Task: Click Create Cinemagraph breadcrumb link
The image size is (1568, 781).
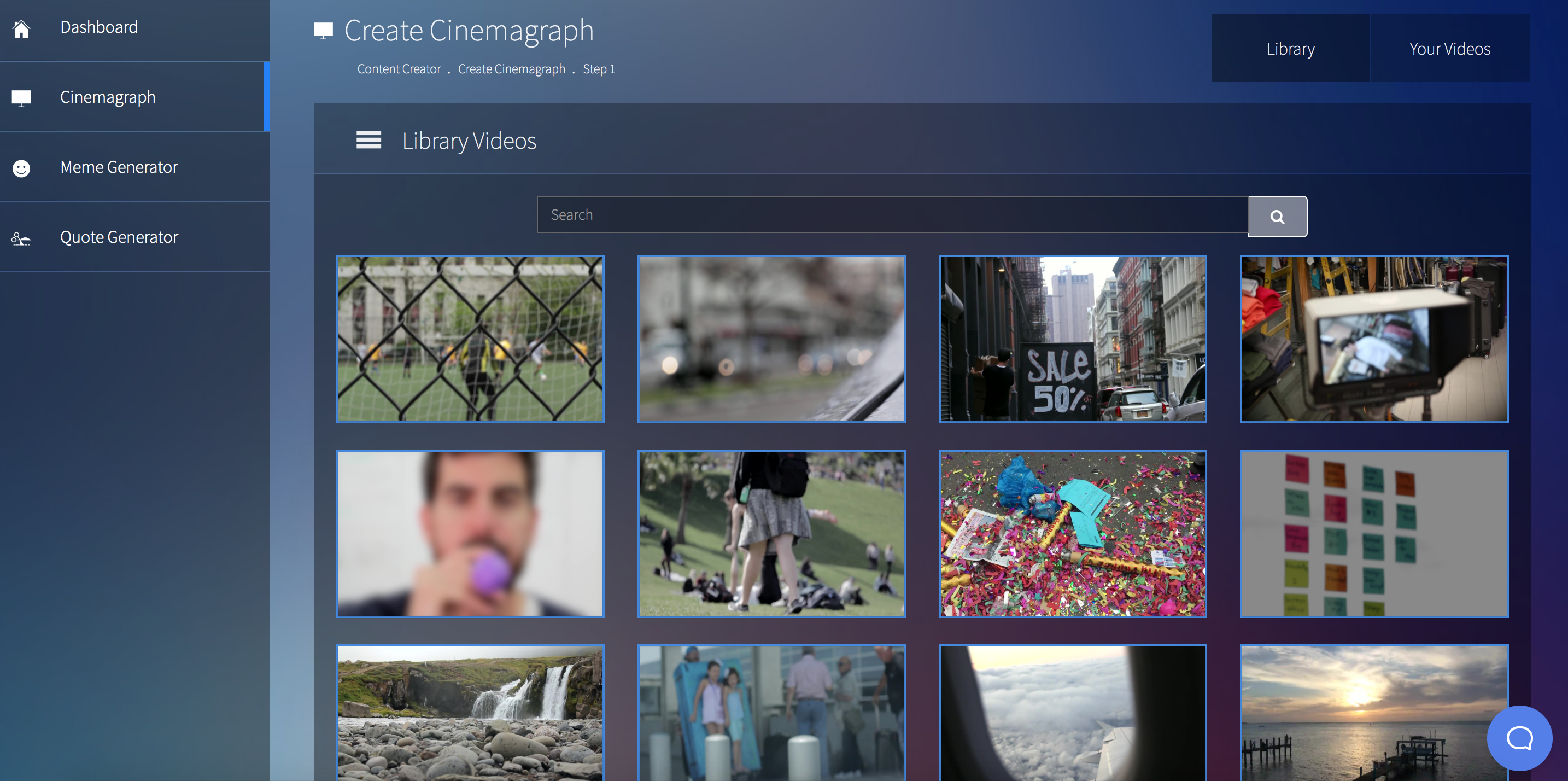Action: [x=511, y=69]
